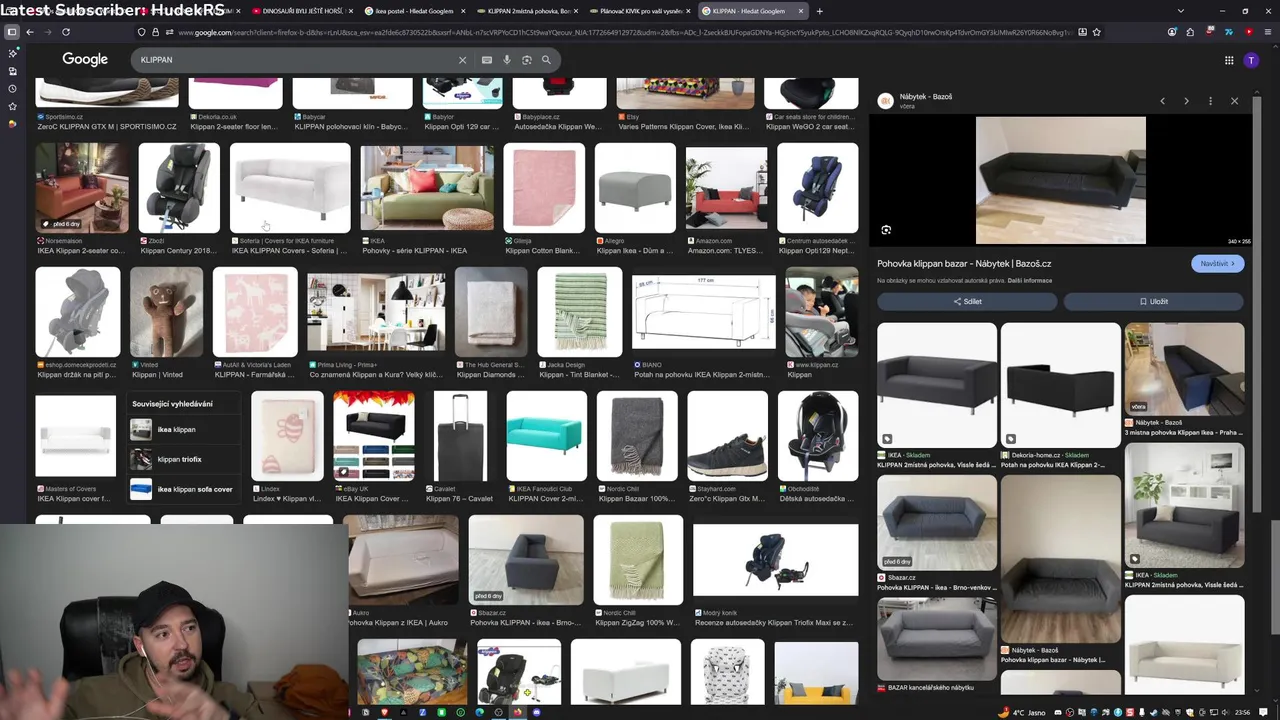The image size is (1280, 720).
Task: Search inside preview image with Lens
Action: coord(886,230)
